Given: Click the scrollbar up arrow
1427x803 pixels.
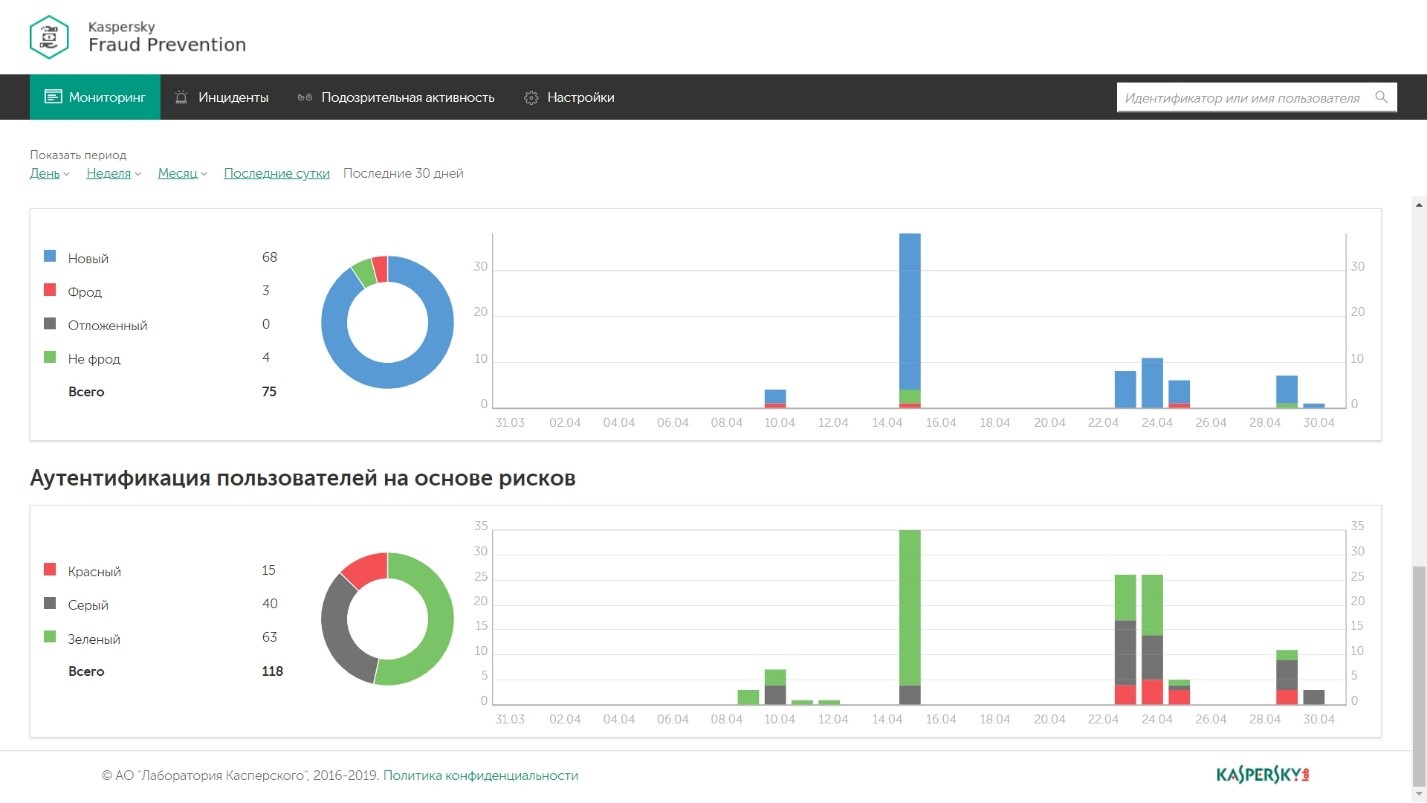Looking at the screenshot, I should tap(1419, 204).
